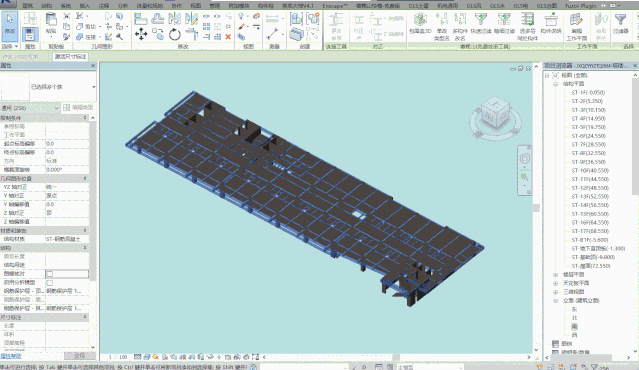Screen dimensions: 639x370
Task: Toggle the enable analytical model checkbox
Action: (50, 282)
